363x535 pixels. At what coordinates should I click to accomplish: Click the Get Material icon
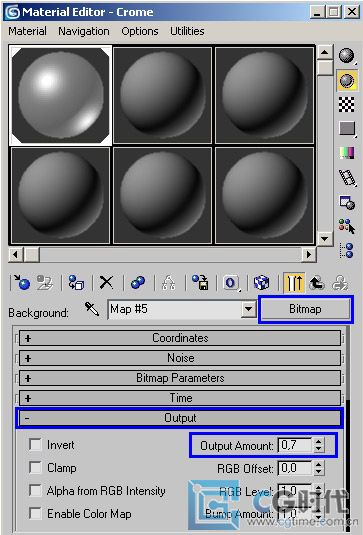[21, 283]
